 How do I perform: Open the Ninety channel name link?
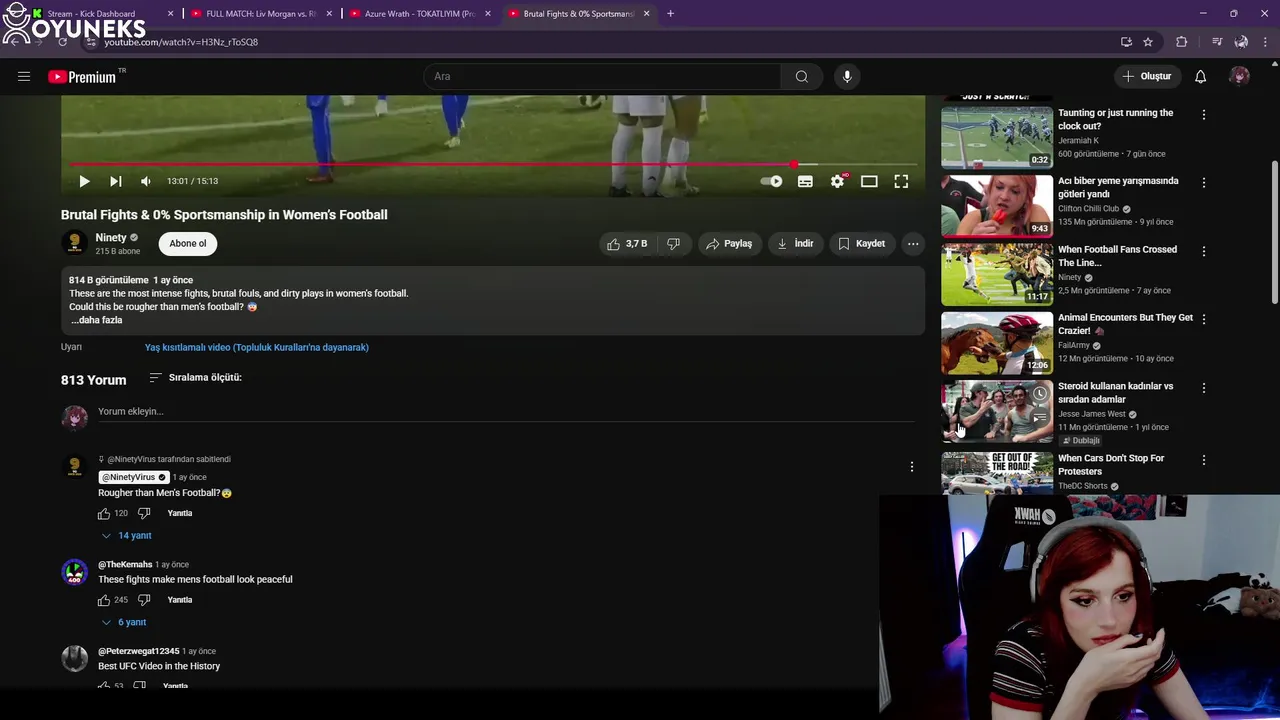[111, 238]
